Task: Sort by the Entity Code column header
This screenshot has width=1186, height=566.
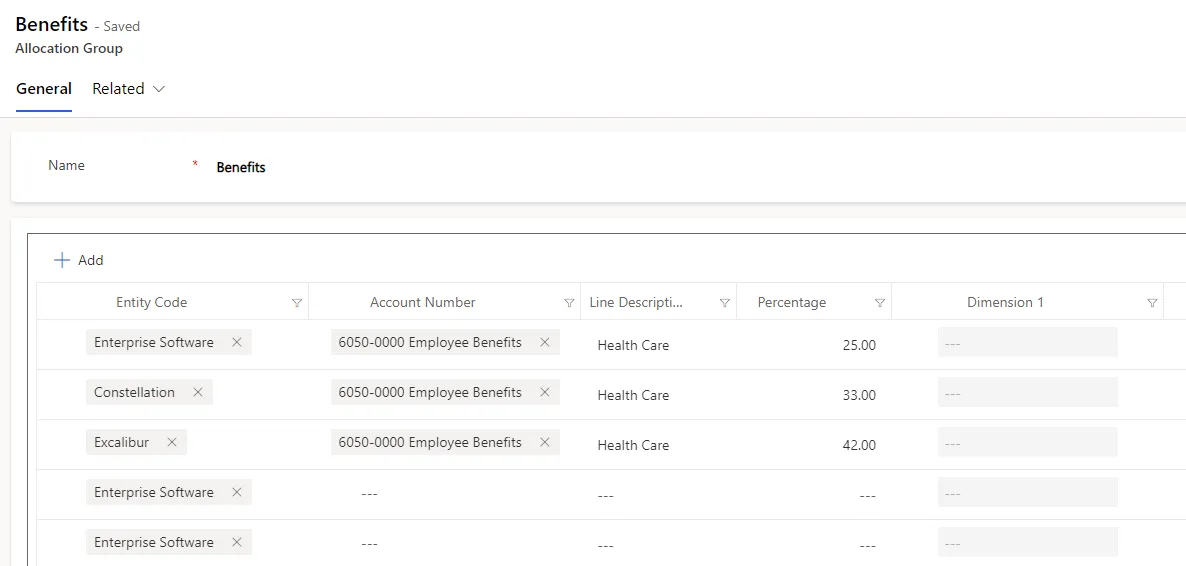Action: point(151,302)
